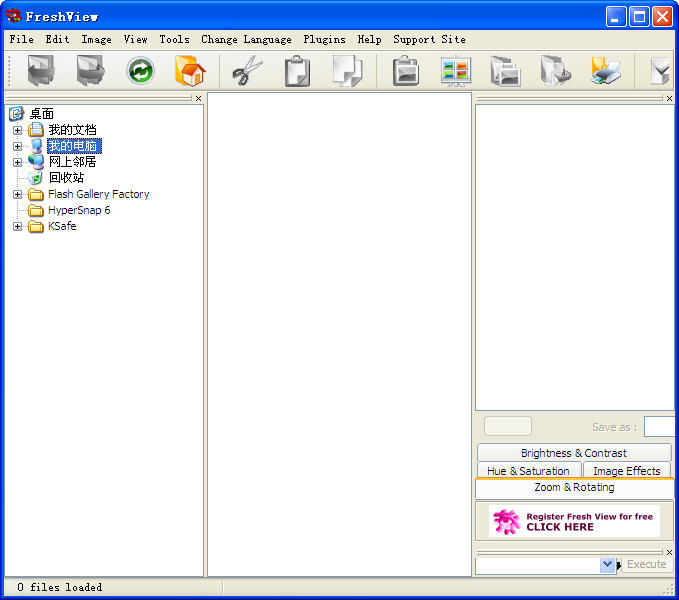This screenshot has height=600, width=679.
Task: Expand the Flash Gallery Factory folder node
Action: 17,194
